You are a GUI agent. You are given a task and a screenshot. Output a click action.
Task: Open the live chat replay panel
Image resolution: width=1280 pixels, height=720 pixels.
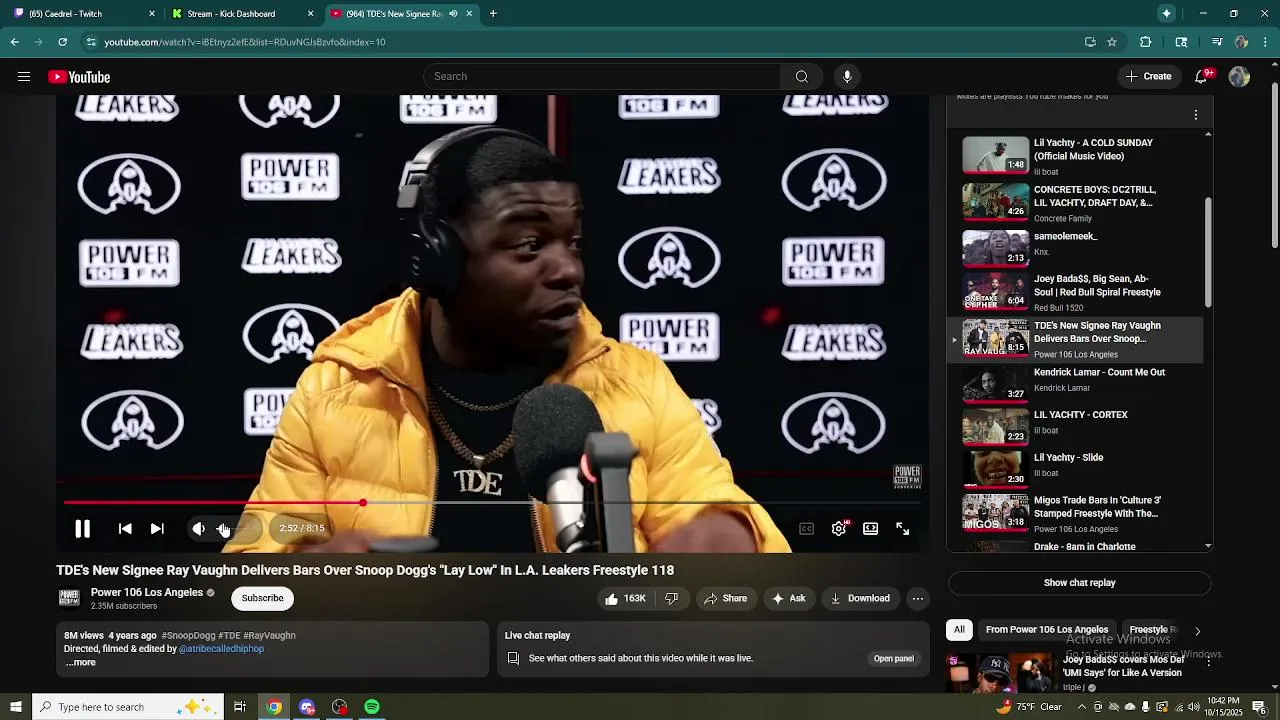tap(894, 659)
